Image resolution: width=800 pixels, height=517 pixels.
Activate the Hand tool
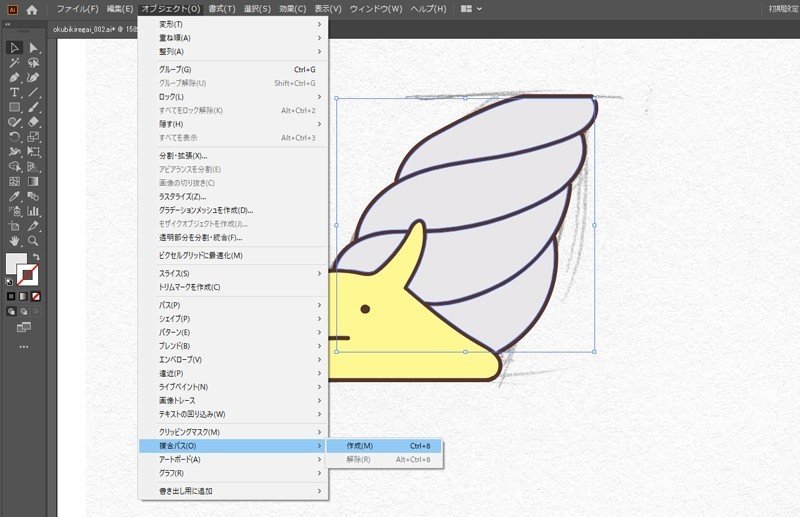tap(14, 240)
